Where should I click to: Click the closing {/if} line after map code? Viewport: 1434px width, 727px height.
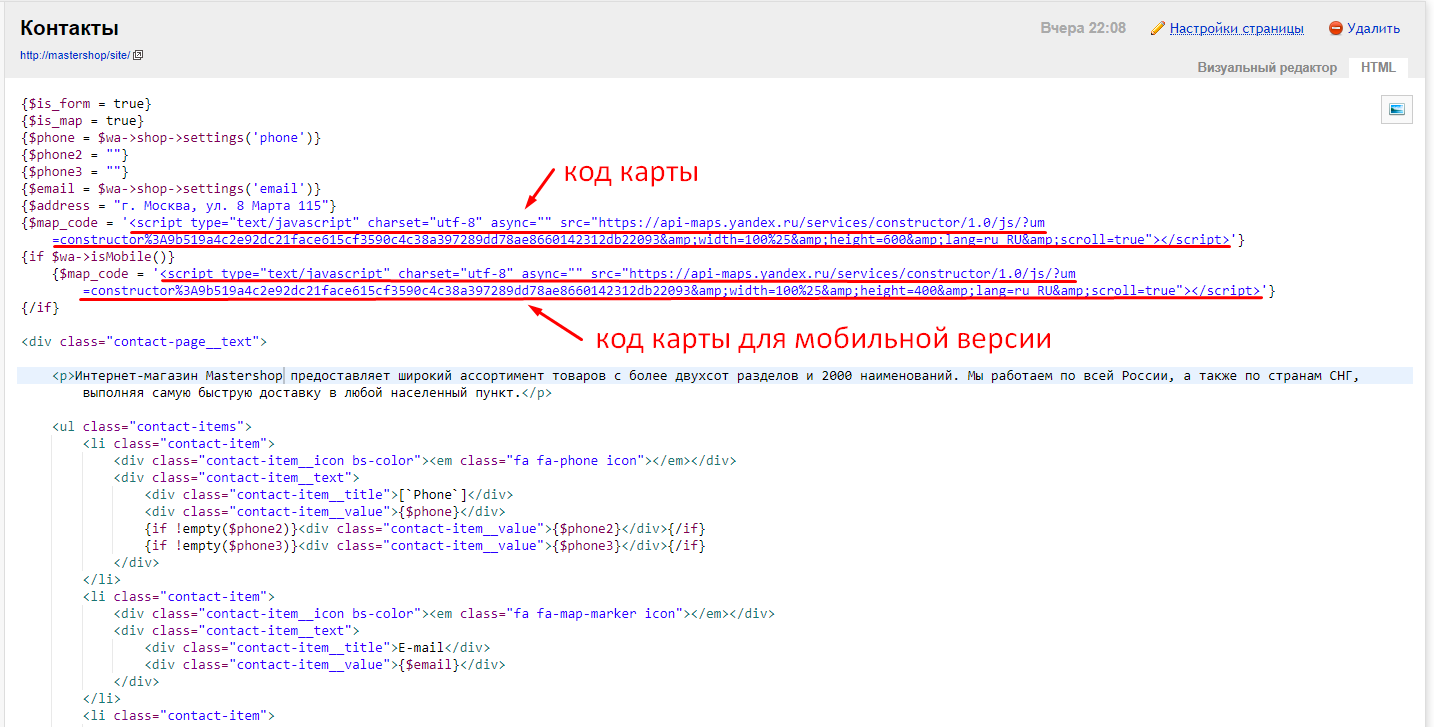click(40, 307)
